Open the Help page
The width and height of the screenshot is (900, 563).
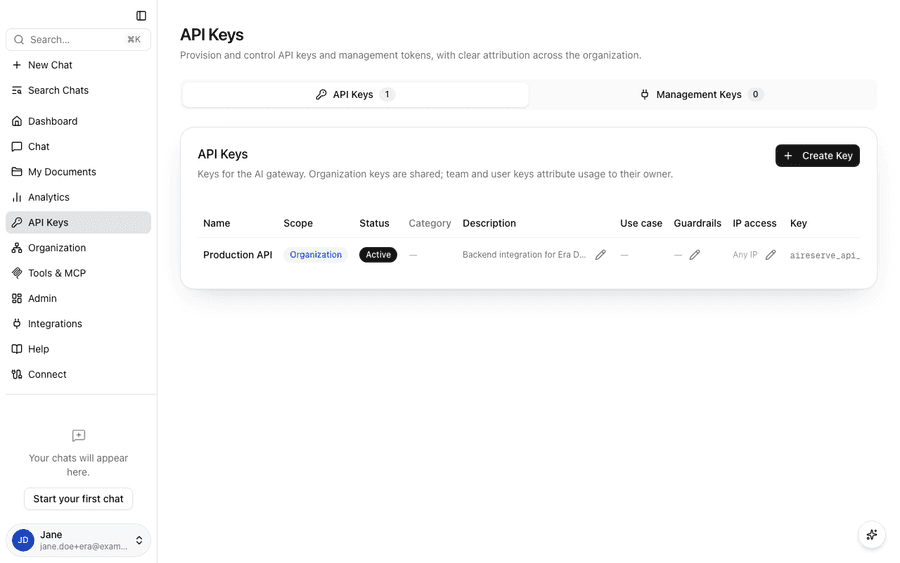coord(78,348)
